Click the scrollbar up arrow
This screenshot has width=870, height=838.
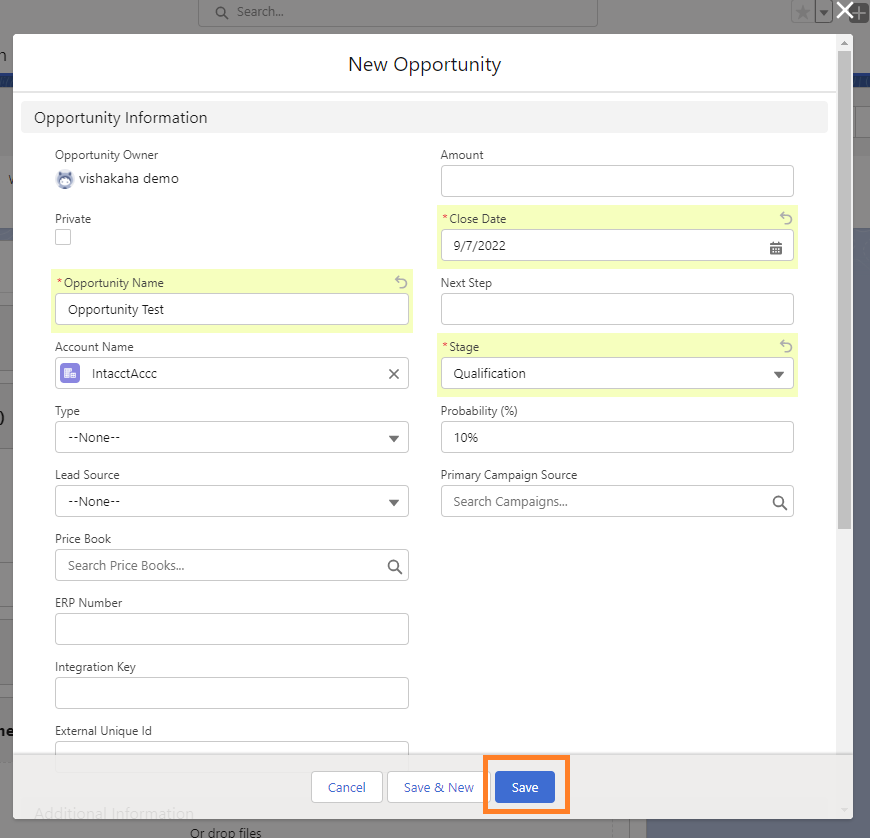pos(844,43)
